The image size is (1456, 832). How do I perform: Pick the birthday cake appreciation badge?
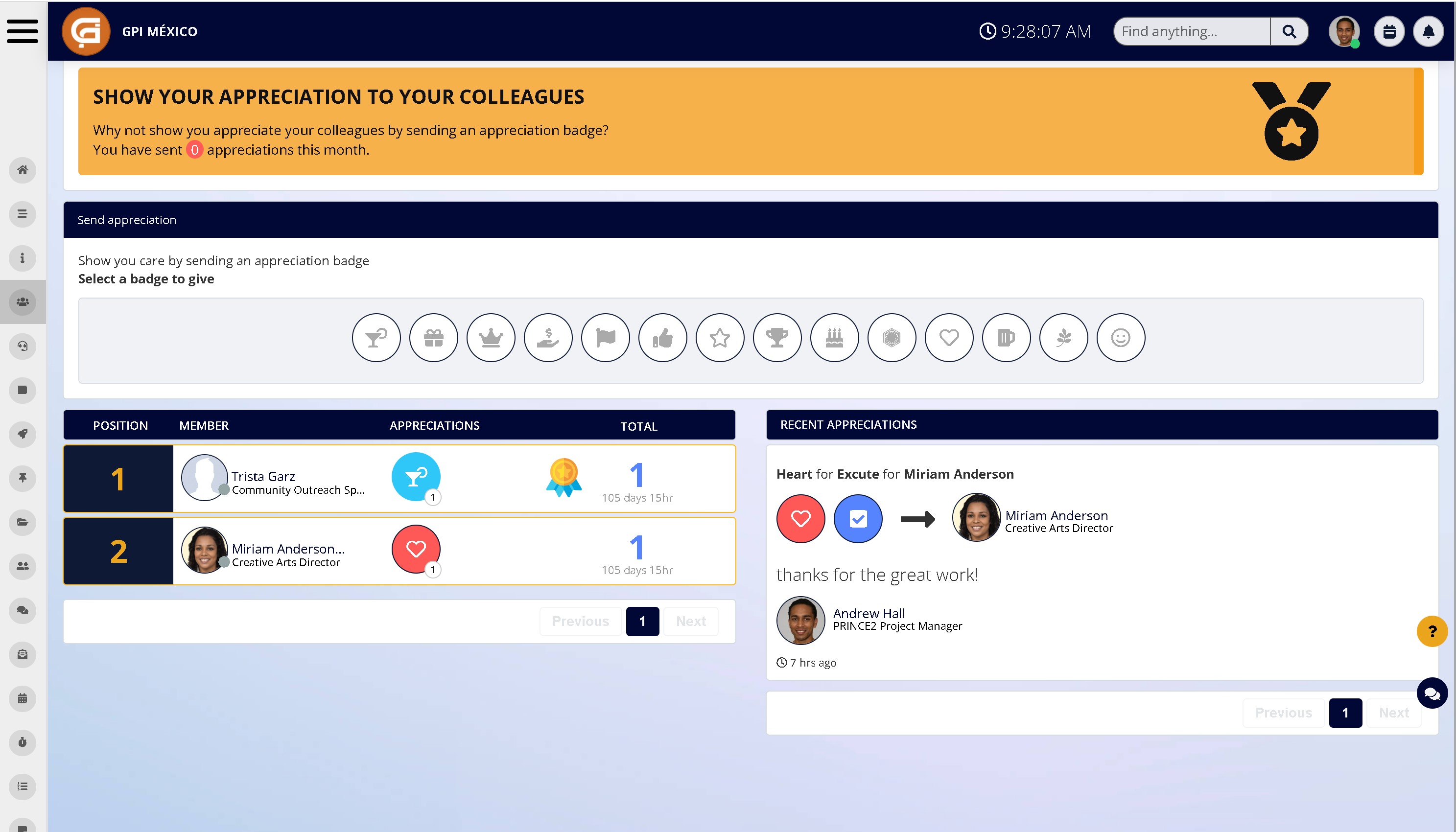click(x=834, y=338)
